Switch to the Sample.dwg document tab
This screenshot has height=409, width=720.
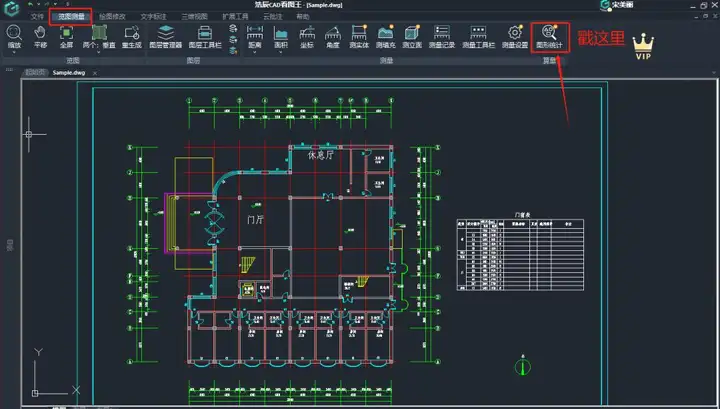68,73
